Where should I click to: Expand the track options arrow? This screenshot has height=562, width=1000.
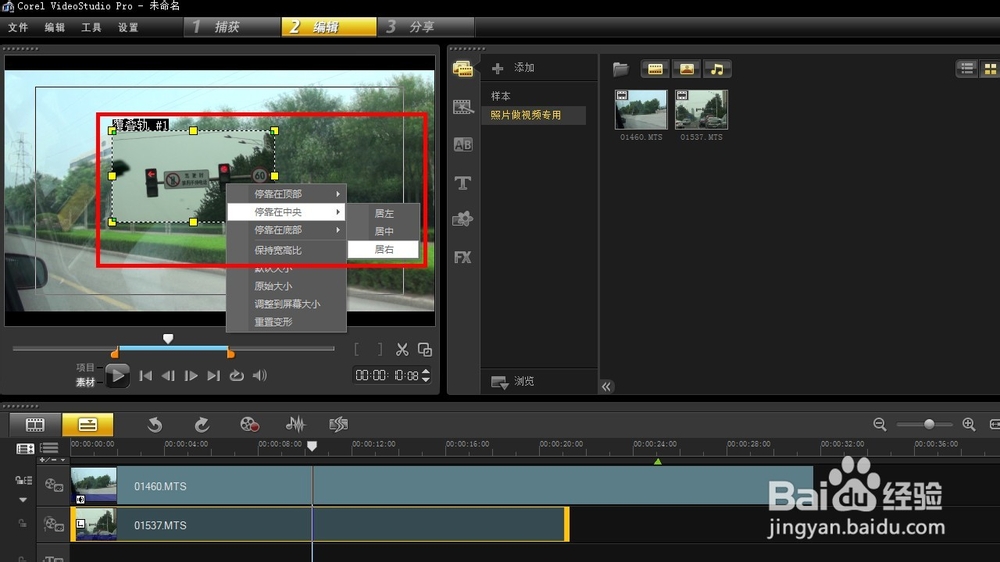23,499
